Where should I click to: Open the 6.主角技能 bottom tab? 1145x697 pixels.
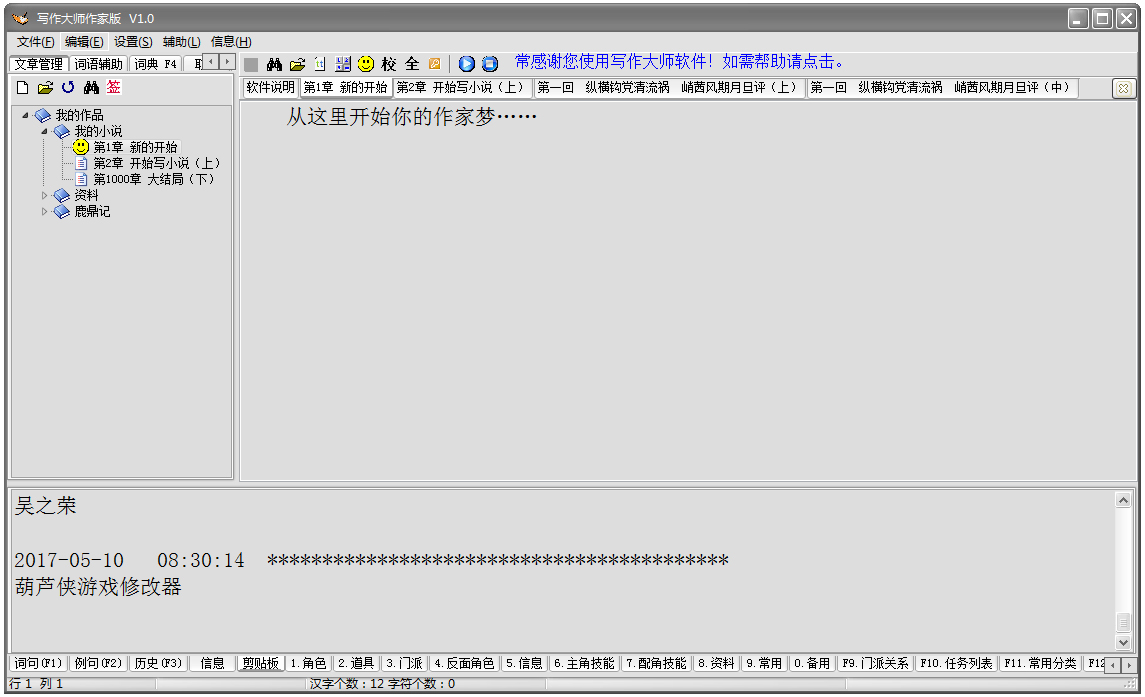click(x=585, y=663)
